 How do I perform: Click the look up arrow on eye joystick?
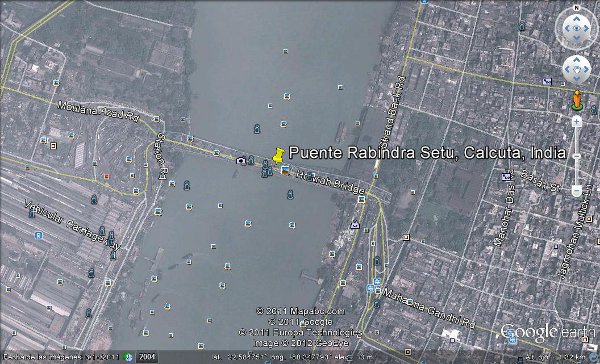pyautogui.click(x=577, y=19)
